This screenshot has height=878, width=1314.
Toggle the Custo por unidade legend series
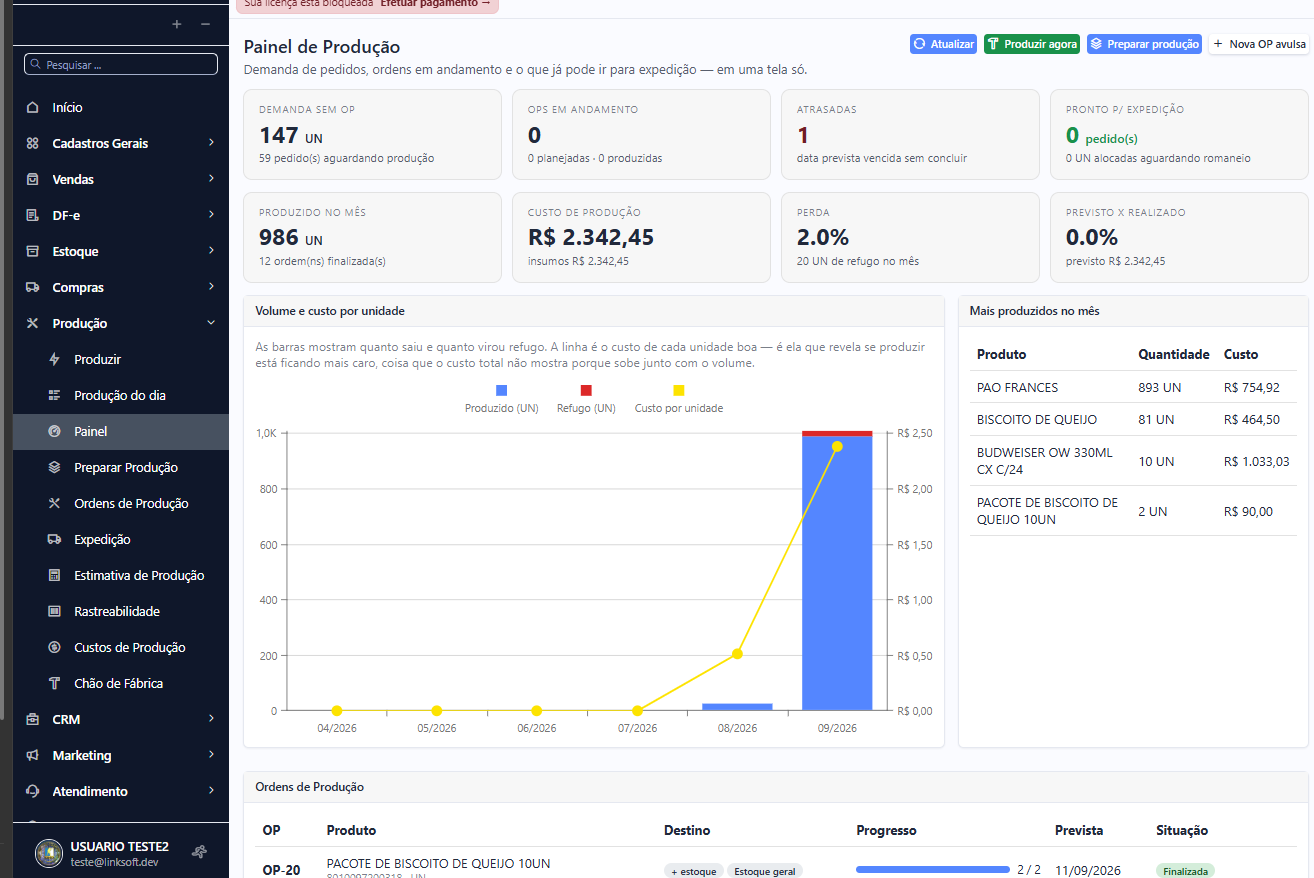pos(679,399)
